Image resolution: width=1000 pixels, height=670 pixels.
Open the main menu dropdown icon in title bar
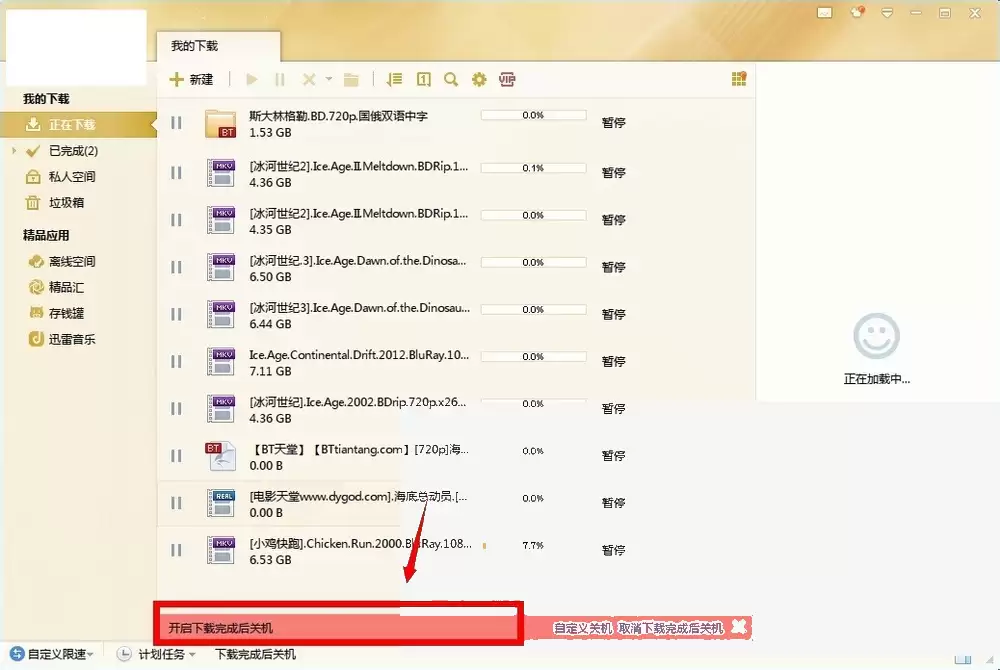click(x=886, y=13)
